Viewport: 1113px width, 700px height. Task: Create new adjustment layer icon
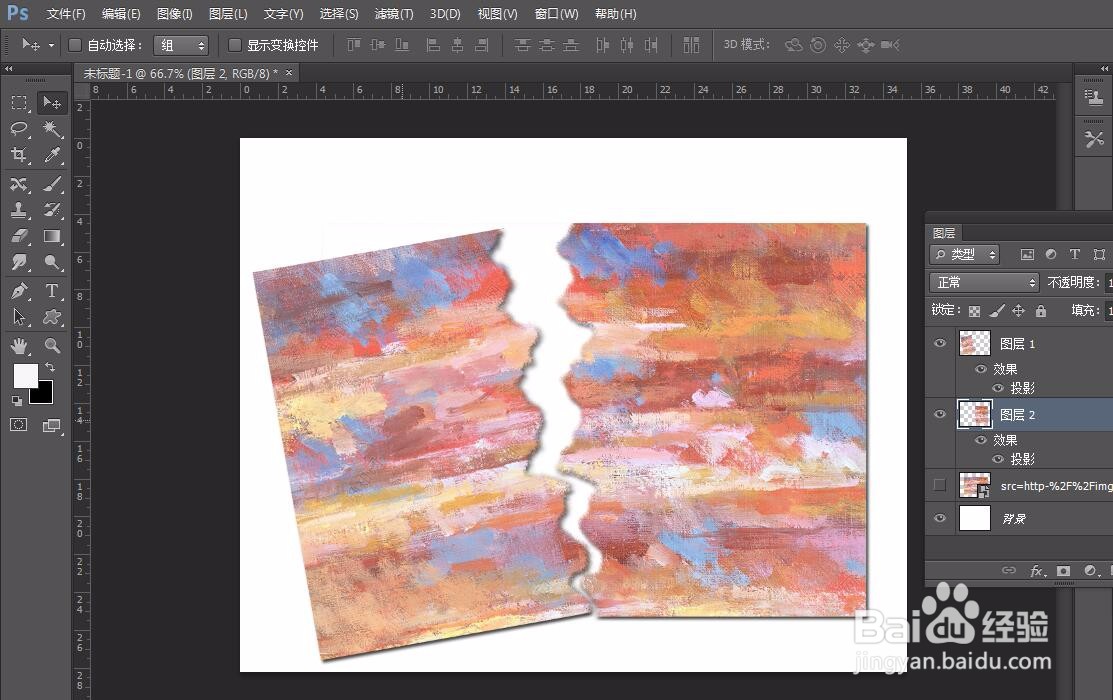pyautogui.click(x=1091, y=571)
